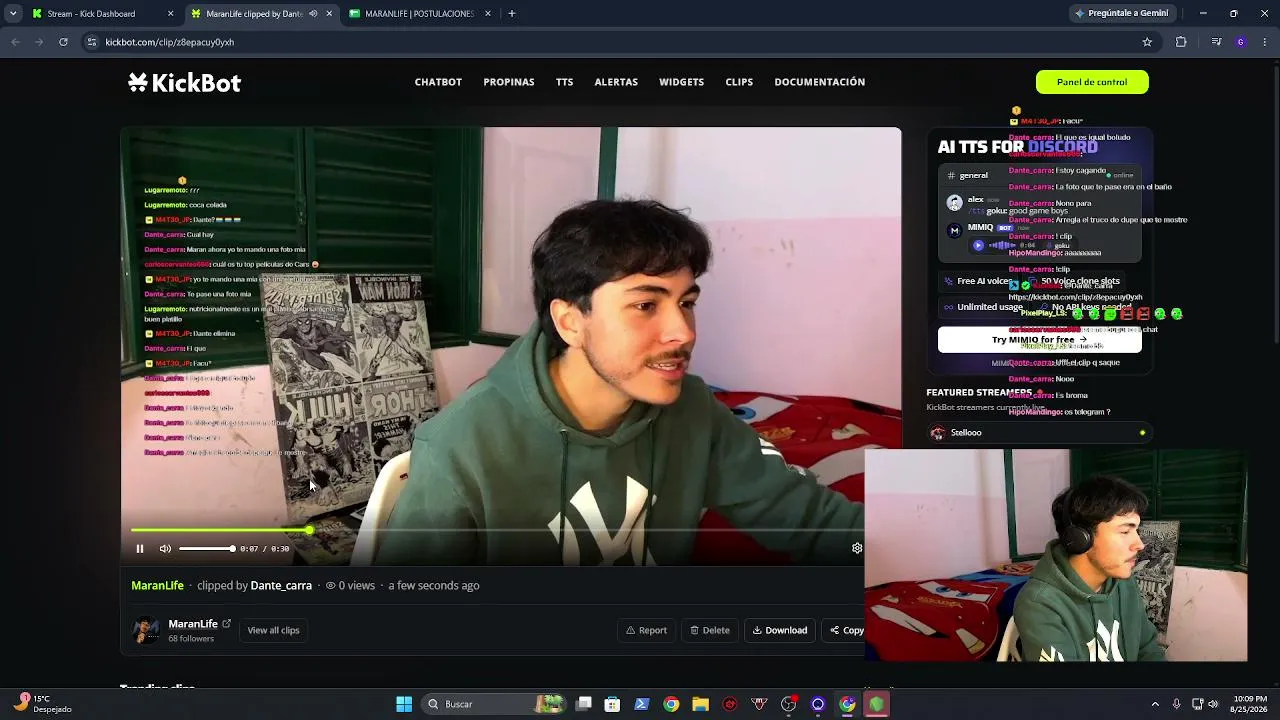The image size is (1280, 720).
Task: Open the TTS page
Action: coord(565,82)
